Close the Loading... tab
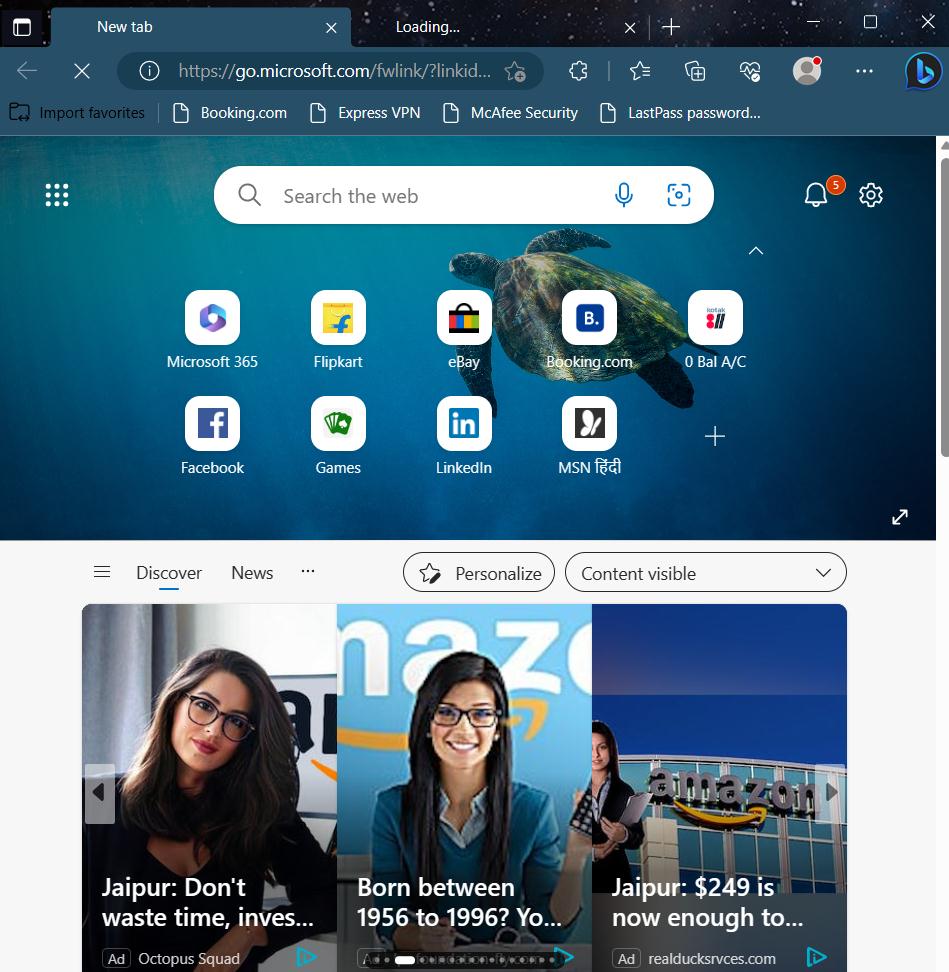Screen dimensions: 949x972 630,28
